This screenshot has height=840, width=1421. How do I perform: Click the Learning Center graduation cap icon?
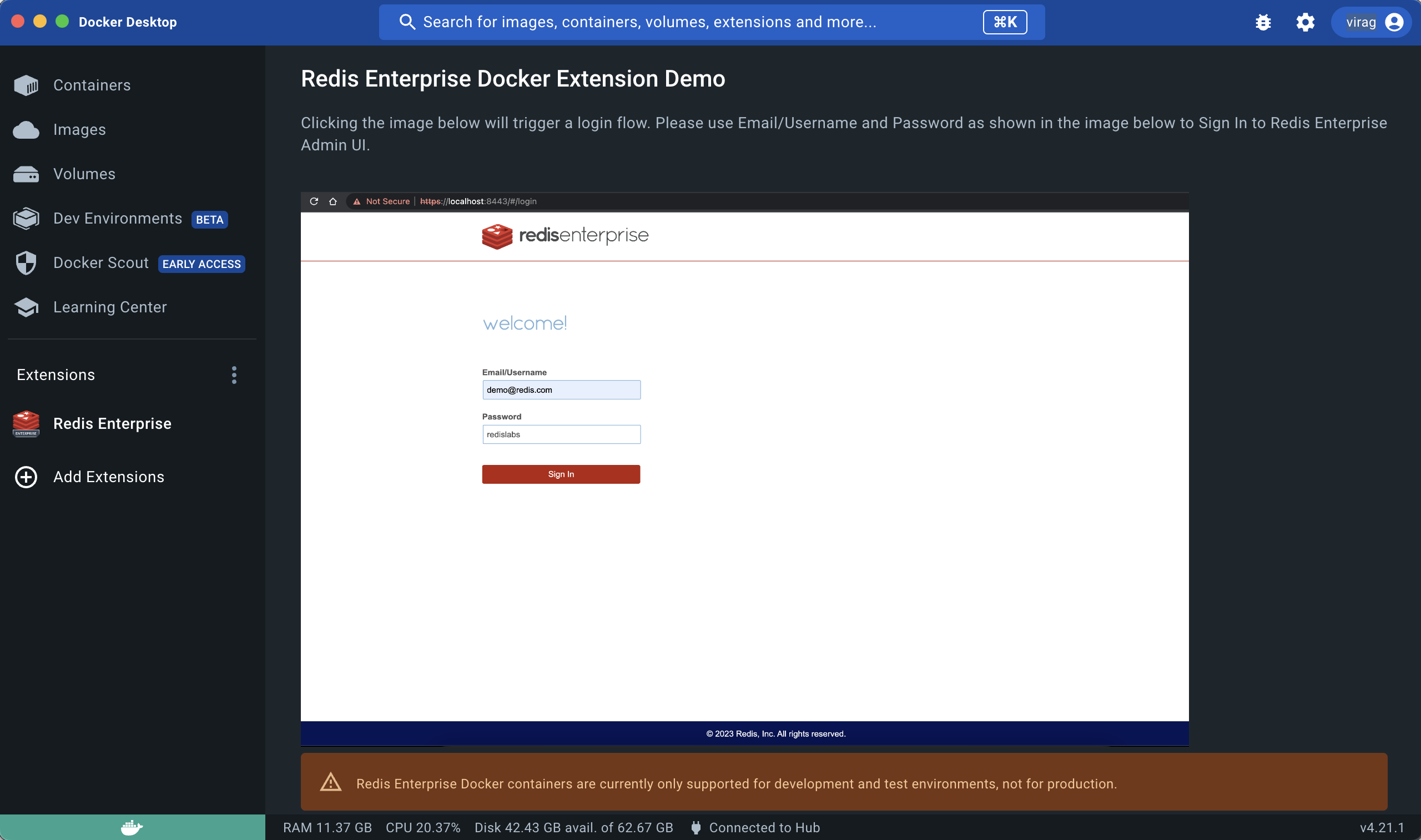pyautogui.click(x=26, y=307)
